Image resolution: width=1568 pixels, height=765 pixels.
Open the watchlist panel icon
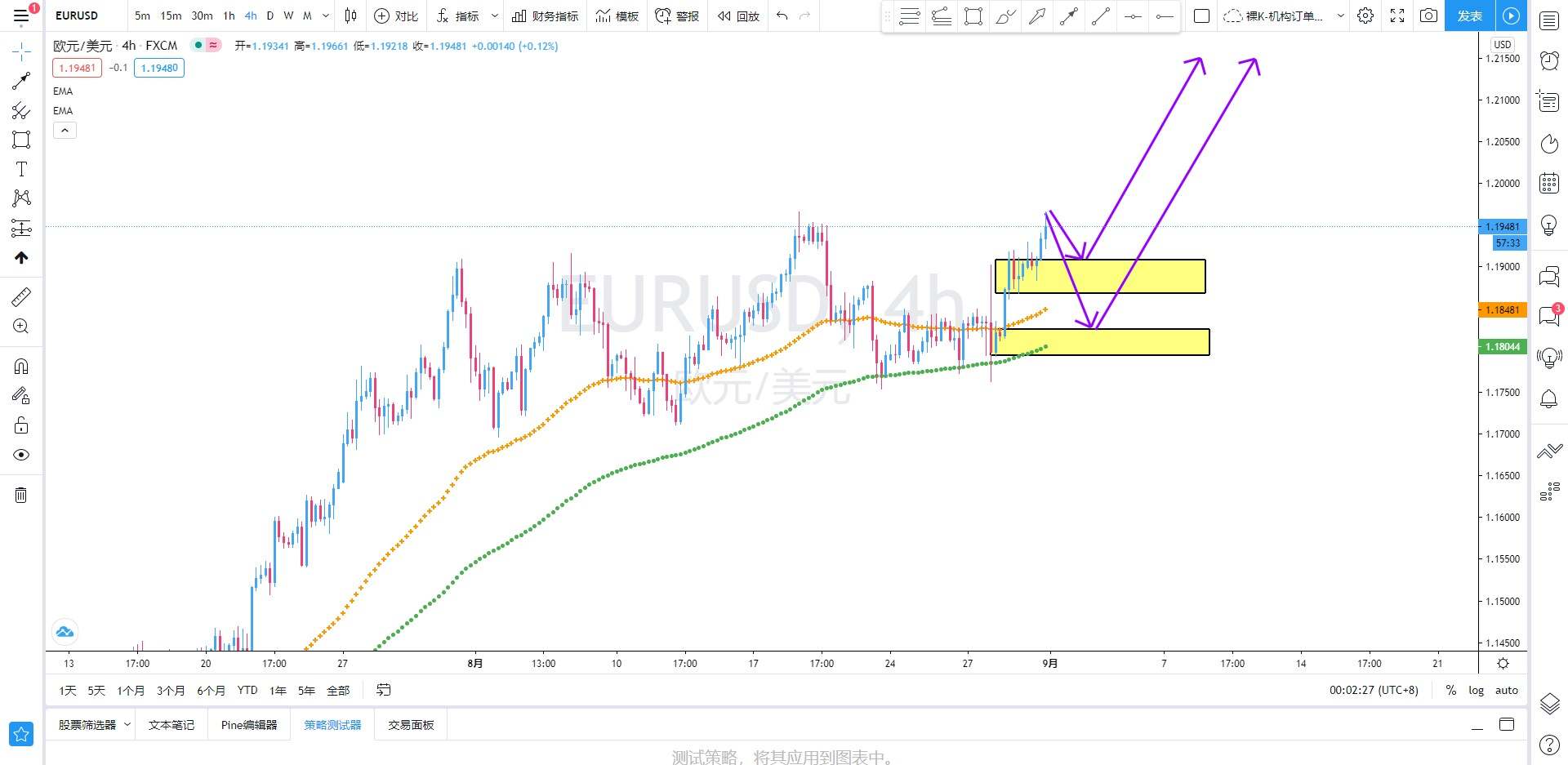pos(1549,20)
